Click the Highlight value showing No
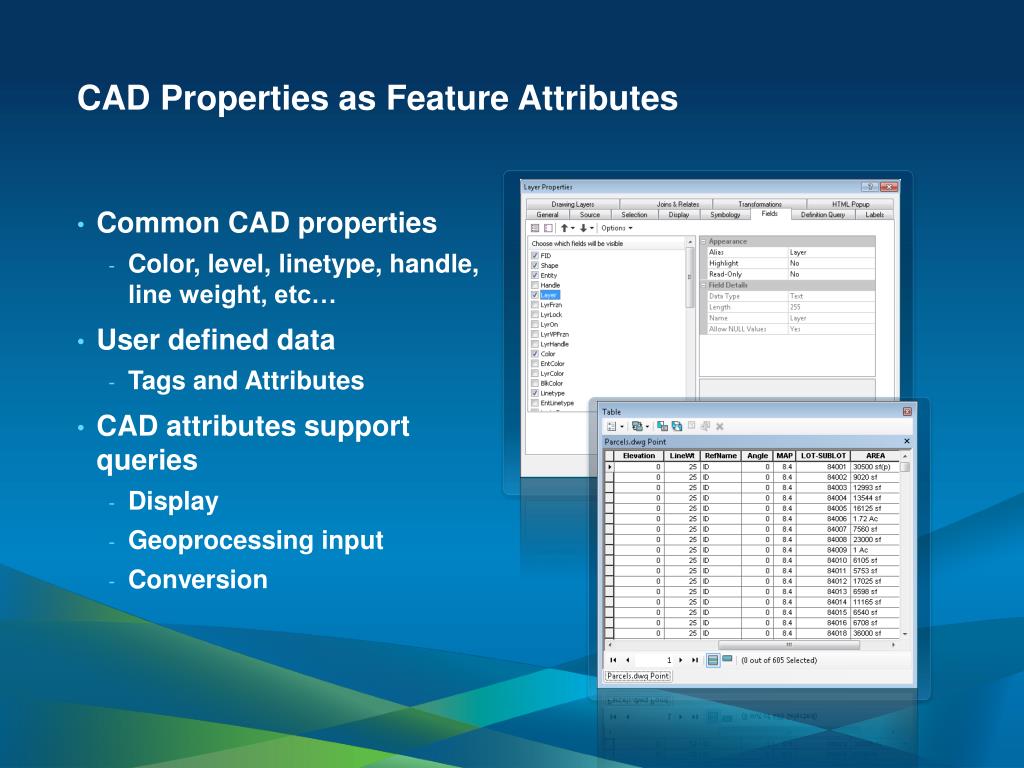Image resolution: width=1024 pixels, height=768 pixels. 831,263
